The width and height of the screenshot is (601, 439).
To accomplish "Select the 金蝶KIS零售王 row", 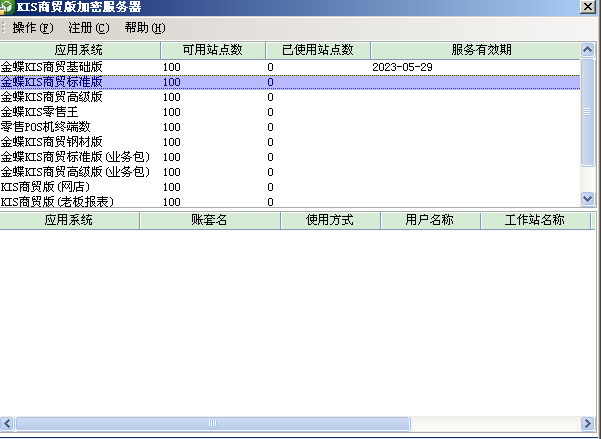I will (290, 112).
